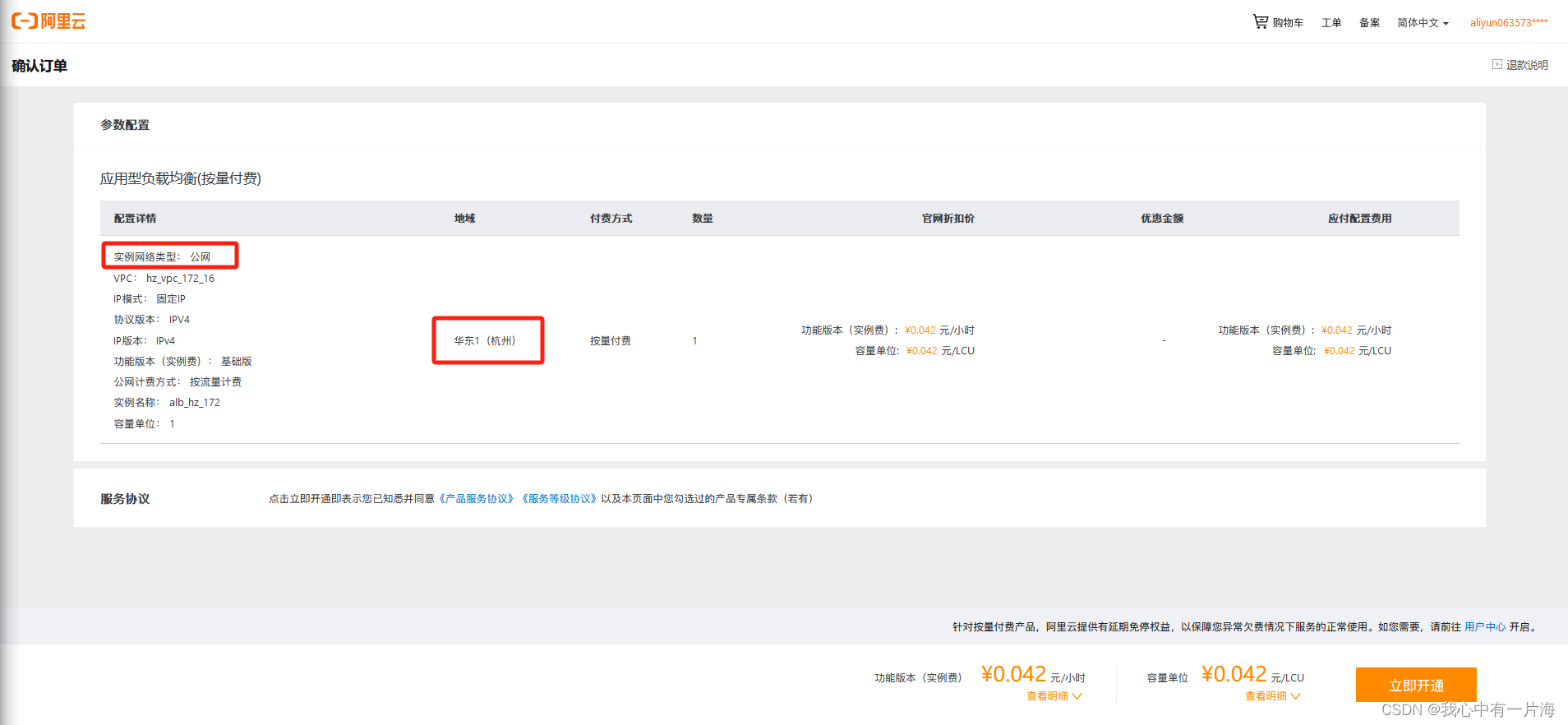Image resolution: width=1568 pixels, height=725 pixels.
Task: Expand 查看明细 under 容量单位 price
Action: pos(1273,696)
